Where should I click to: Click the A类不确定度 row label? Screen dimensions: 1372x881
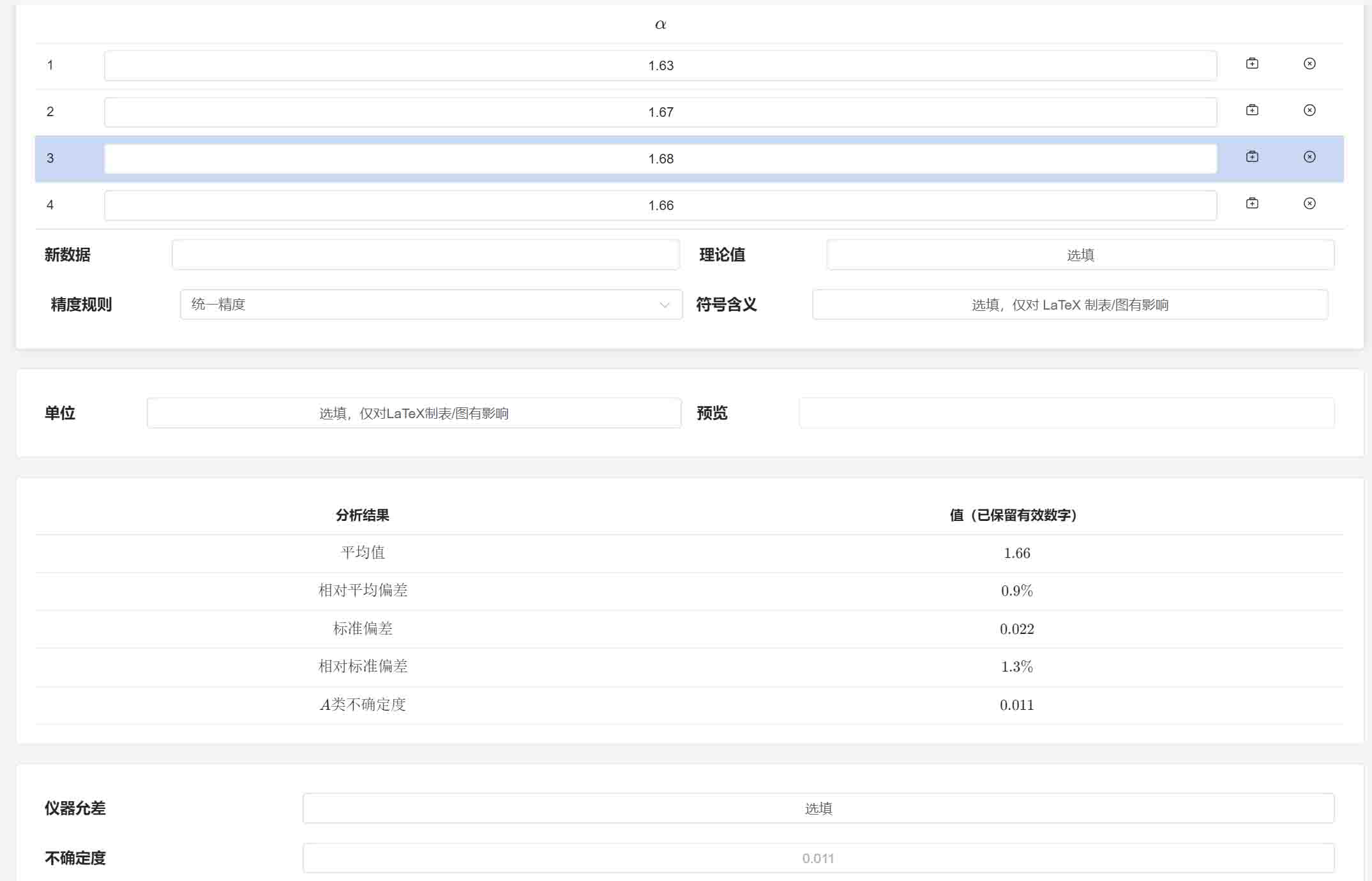[363, 704]
